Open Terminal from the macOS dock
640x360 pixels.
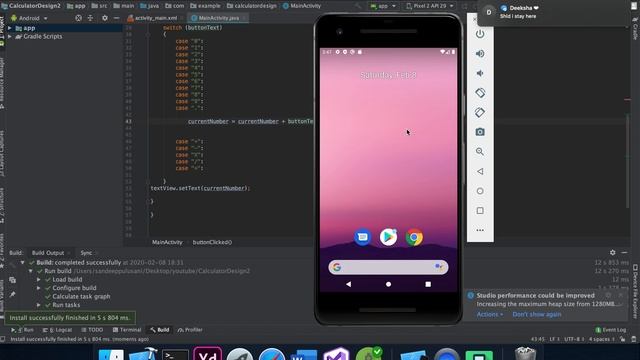176,355
